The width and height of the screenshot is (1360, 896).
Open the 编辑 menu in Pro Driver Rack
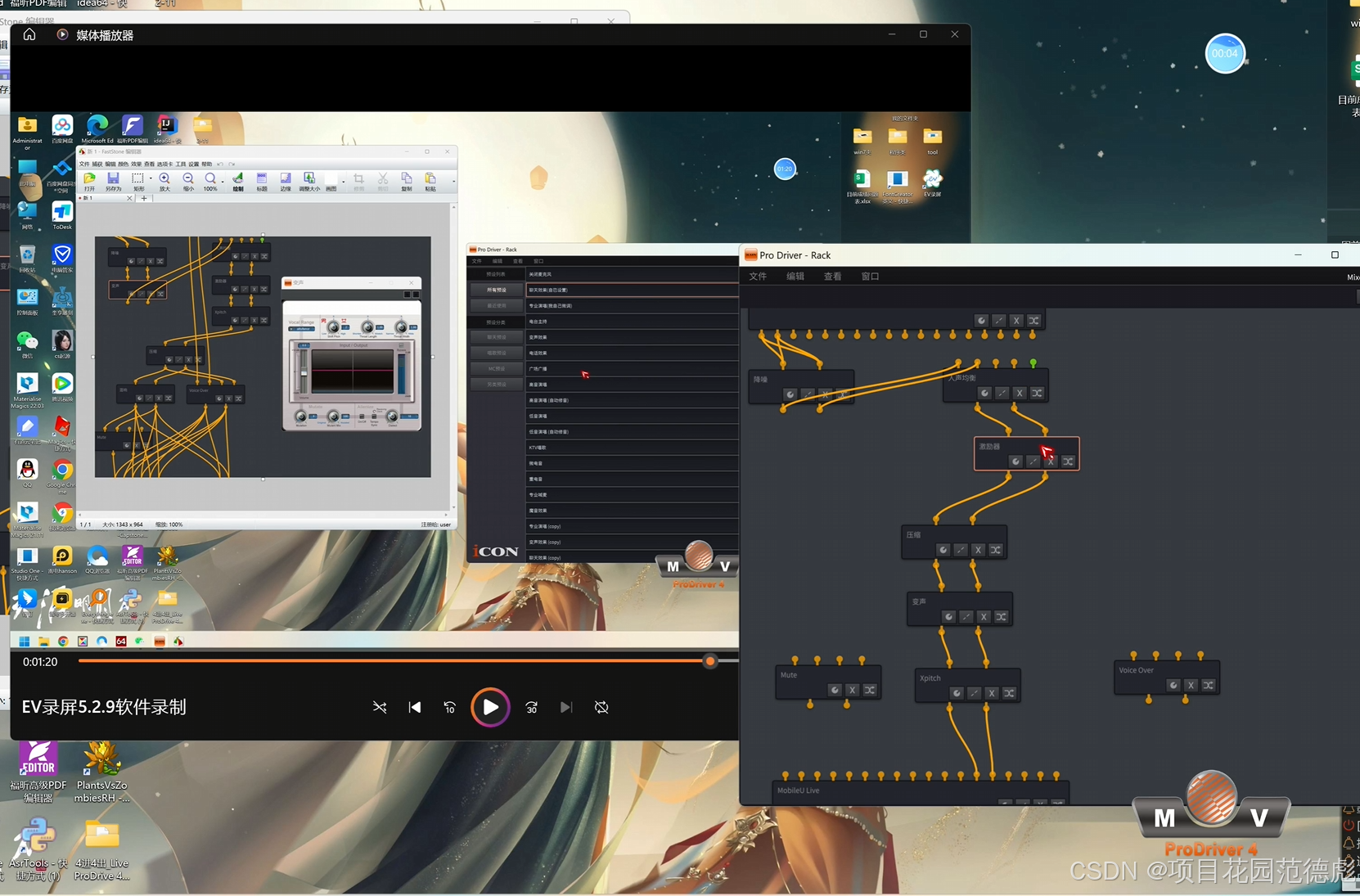[x=795, y=277]
